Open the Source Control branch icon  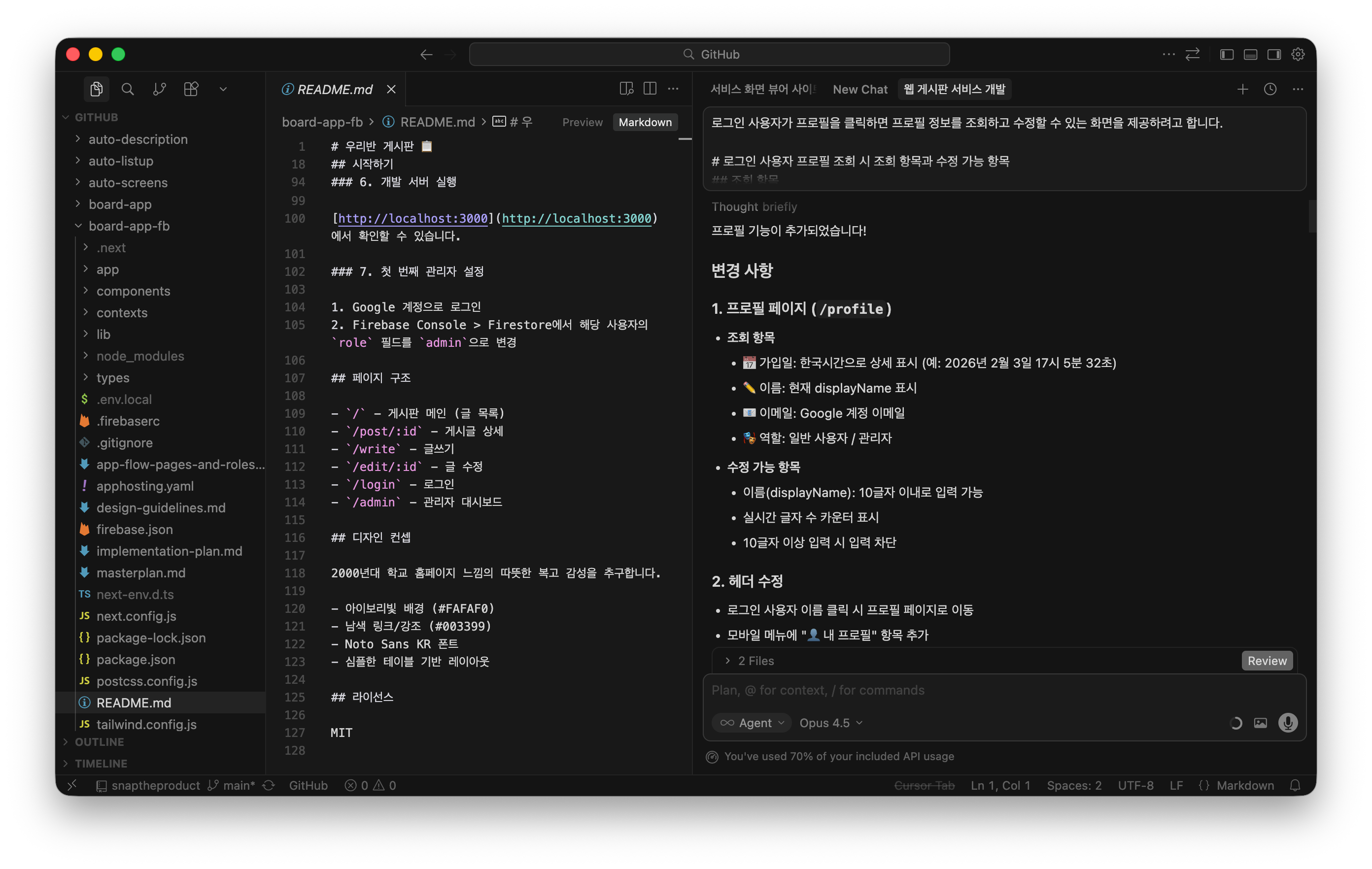[x=160, y=89]
